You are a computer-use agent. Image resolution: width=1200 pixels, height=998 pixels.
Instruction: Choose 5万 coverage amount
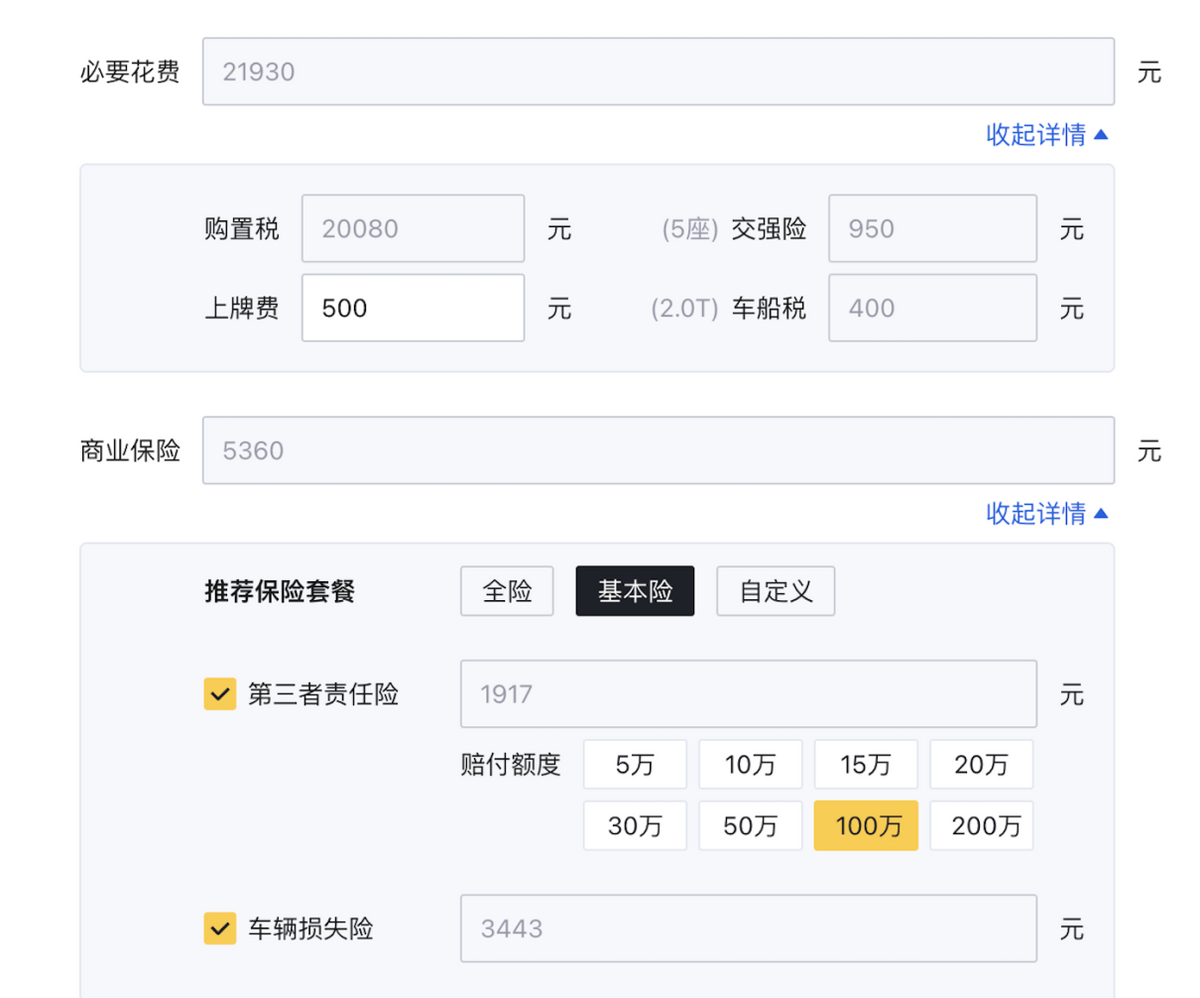click(x=635, y=765)
